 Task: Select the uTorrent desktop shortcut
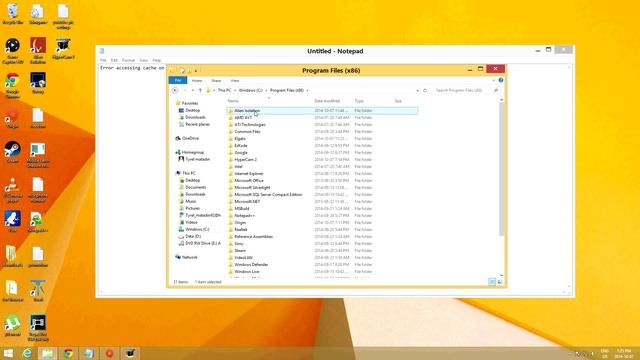tap(13, 325)
